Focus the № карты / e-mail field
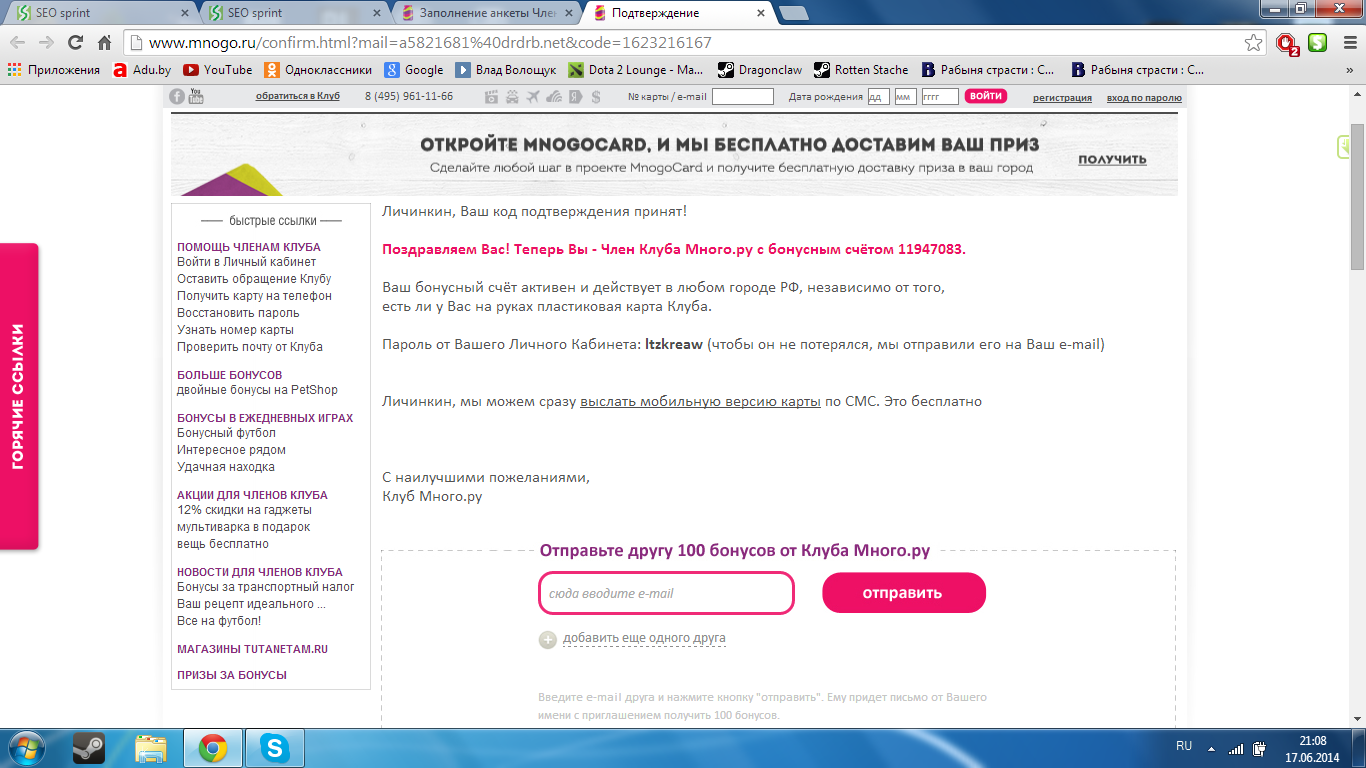This screenshot has width=1366, height=768. click(x=743, y=97)
